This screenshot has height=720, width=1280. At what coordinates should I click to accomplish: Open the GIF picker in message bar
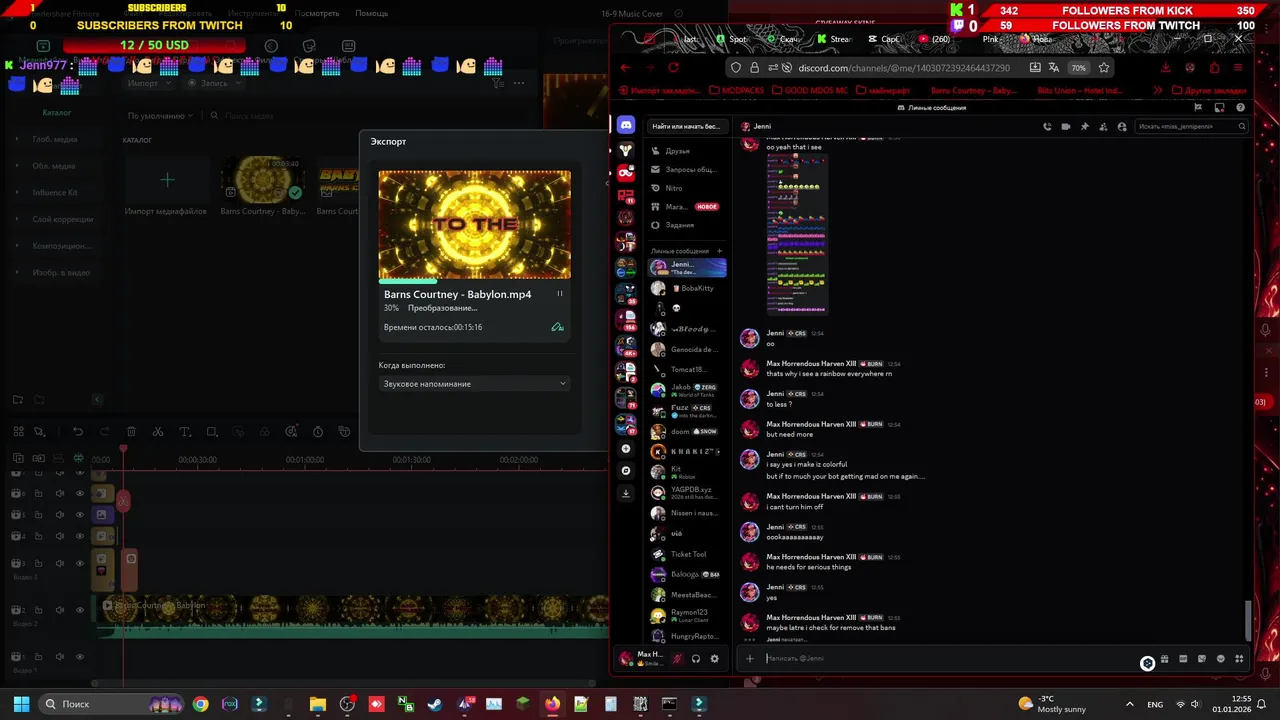click(1183, 659)
